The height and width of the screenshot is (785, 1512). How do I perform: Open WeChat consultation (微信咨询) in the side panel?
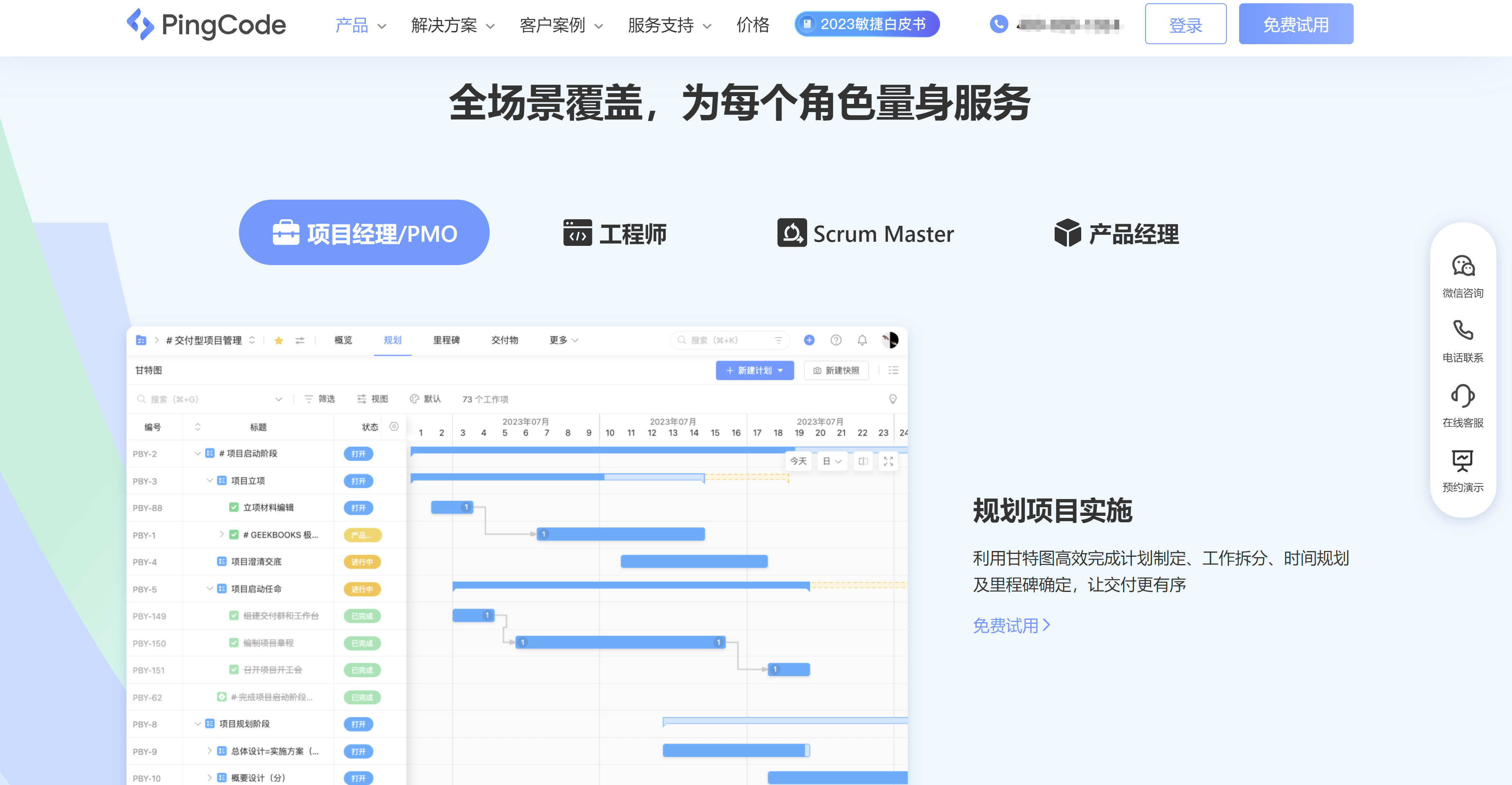1464,276
